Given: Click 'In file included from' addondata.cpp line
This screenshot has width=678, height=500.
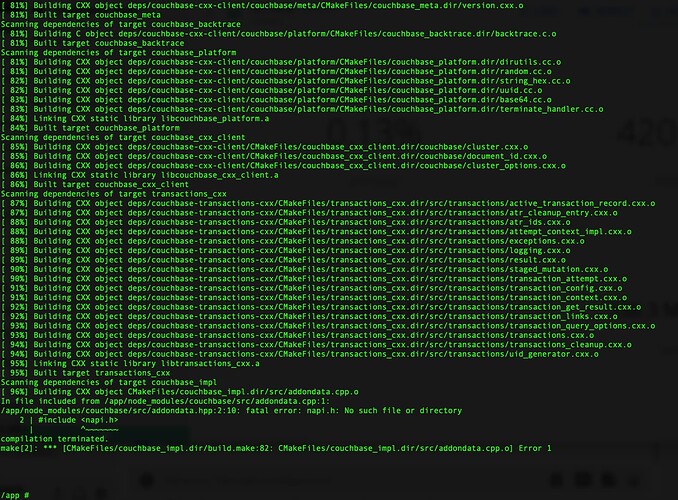Looking at the screenshot, I should [x=165, y=401].
